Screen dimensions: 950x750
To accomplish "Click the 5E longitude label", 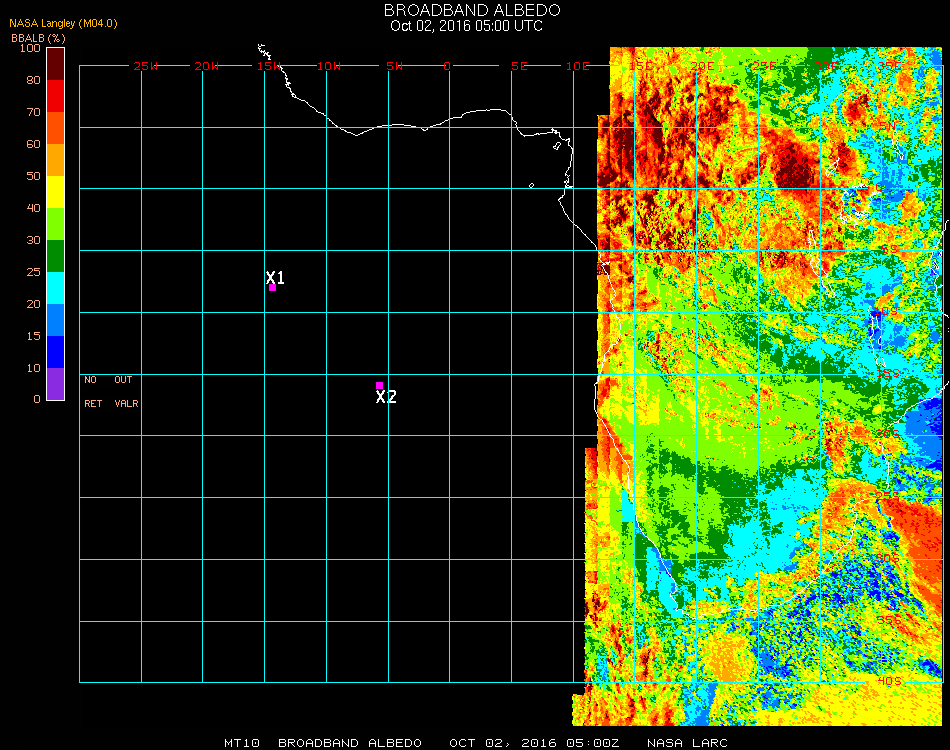I will coord(519,66).
